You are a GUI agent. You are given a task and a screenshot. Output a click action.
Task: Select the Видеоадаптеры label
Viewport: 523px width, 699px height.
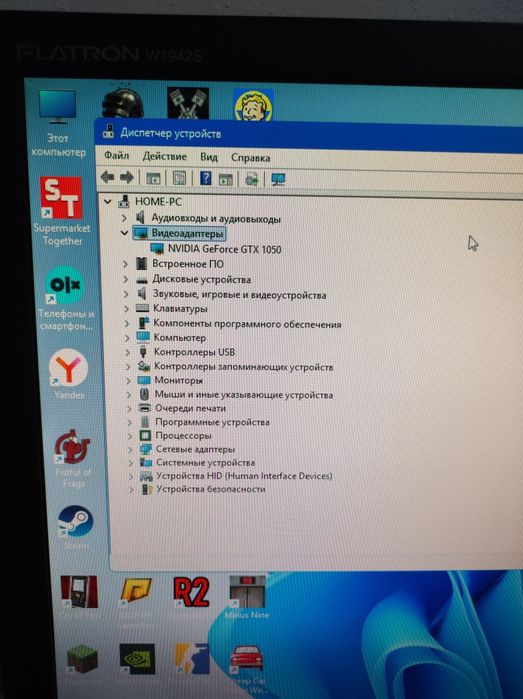tap(187, 233)
